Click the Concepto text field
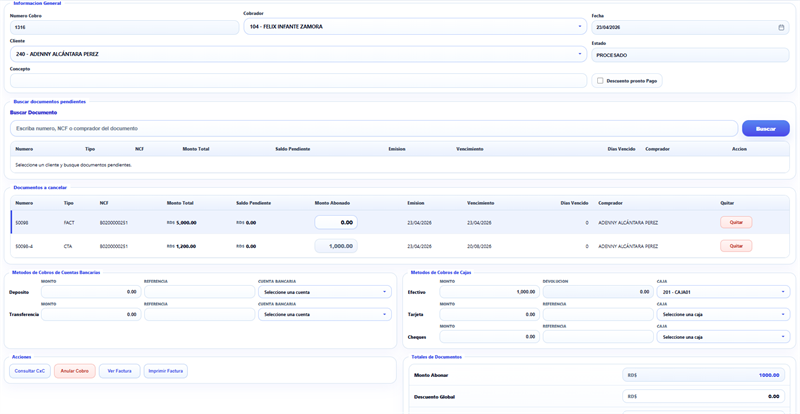 pos(297,80)
